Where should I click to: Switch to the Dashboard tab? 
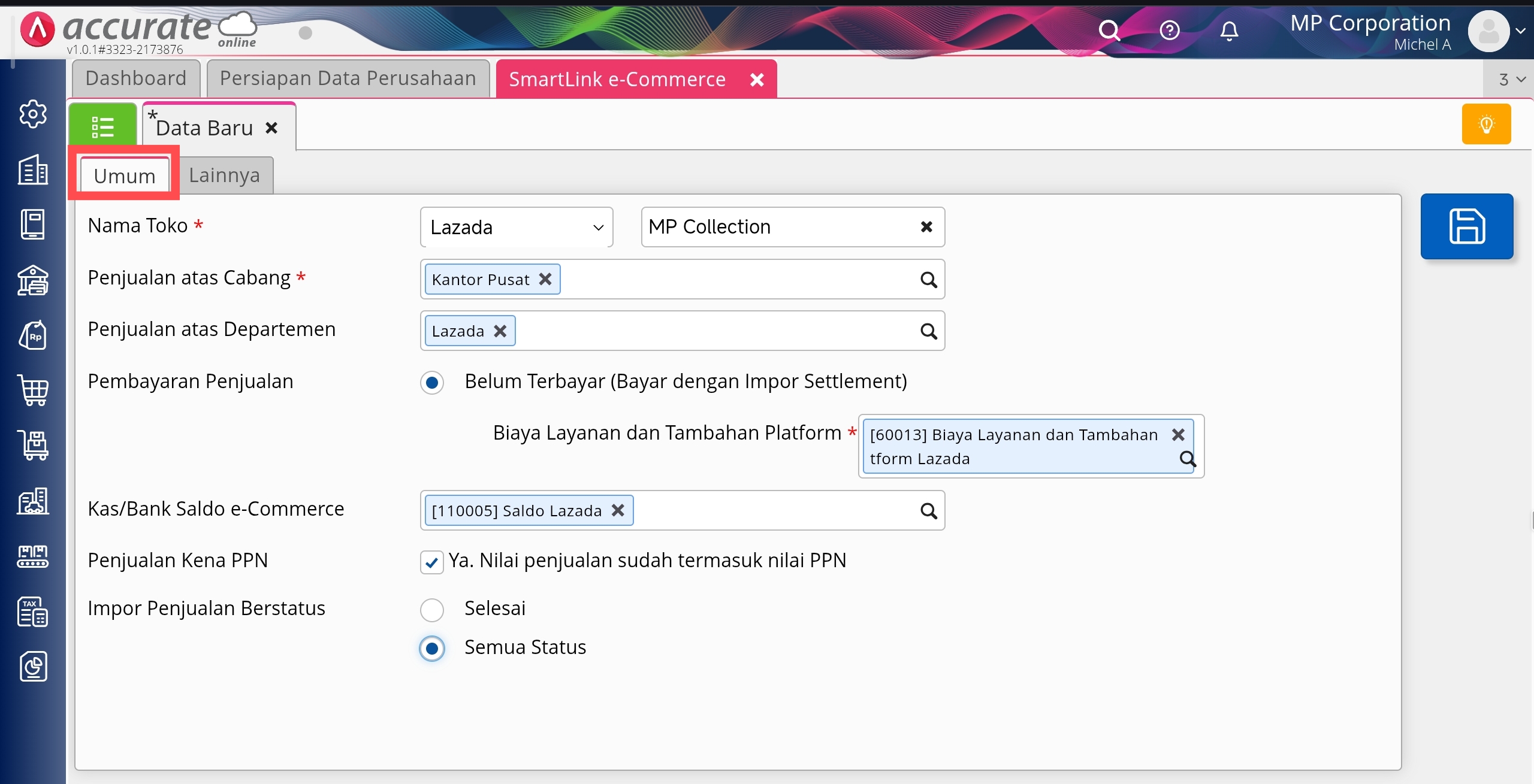(x=136, y=78)
